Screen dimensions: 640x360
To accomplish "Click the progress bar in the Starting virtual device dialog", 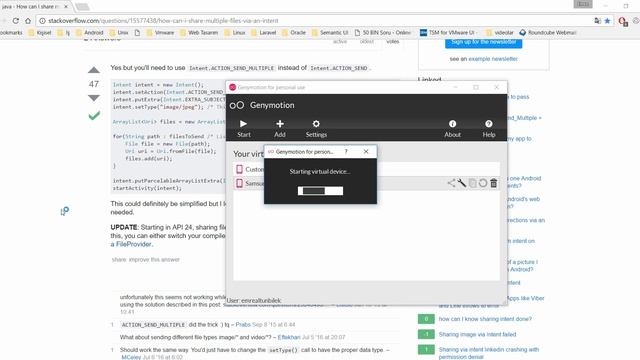I will pos(320,191).
